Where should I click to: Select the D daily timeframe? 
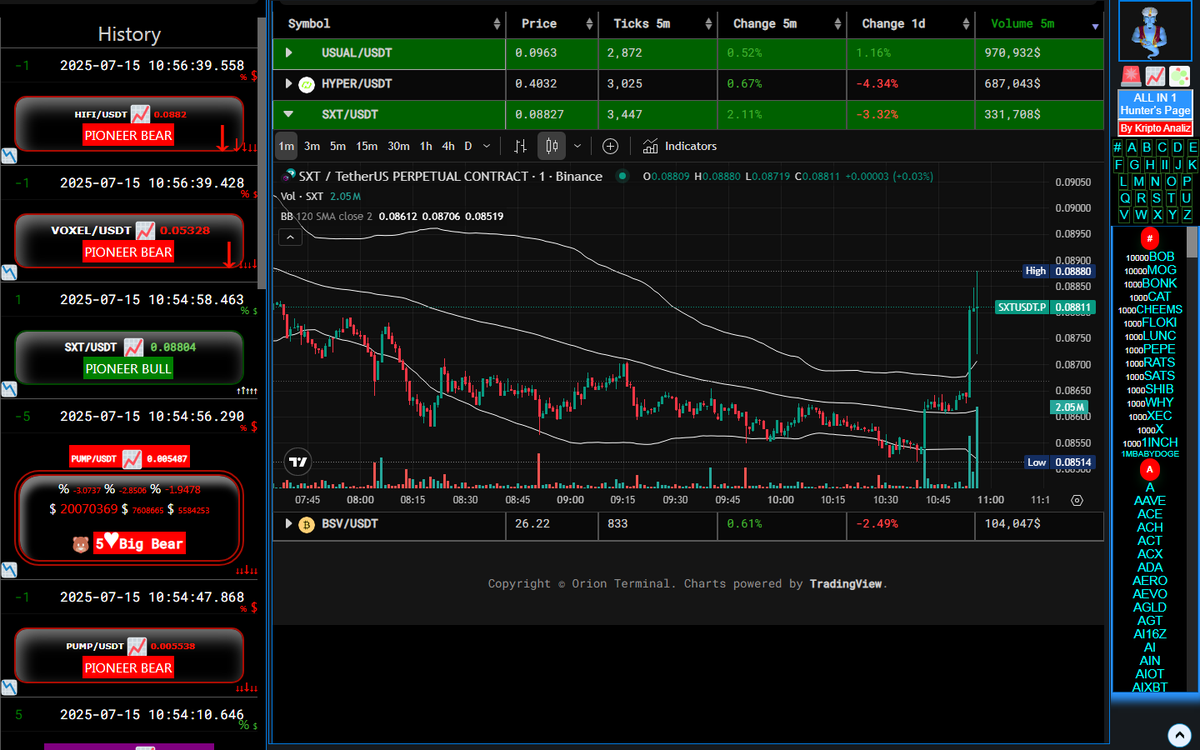pyautogui.click(x=467, y=146)
